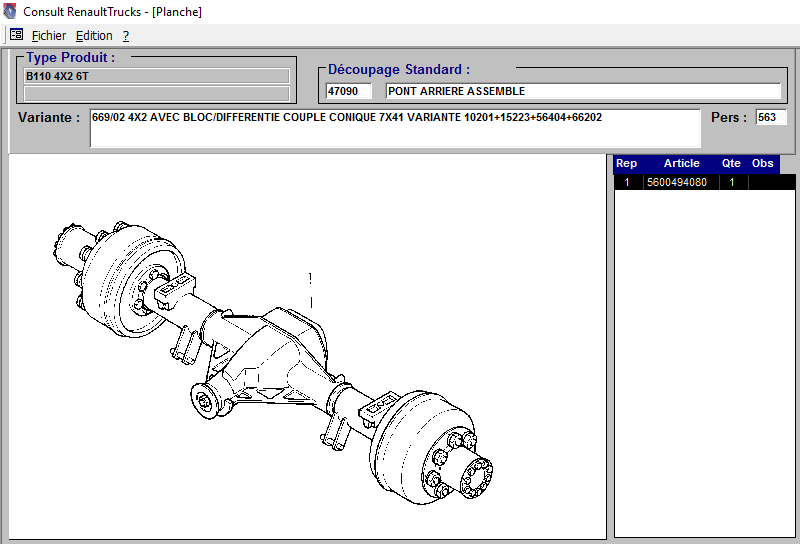800x544 pixels.
Task: Click the Qte column header
Action: [x=732, y=164]
